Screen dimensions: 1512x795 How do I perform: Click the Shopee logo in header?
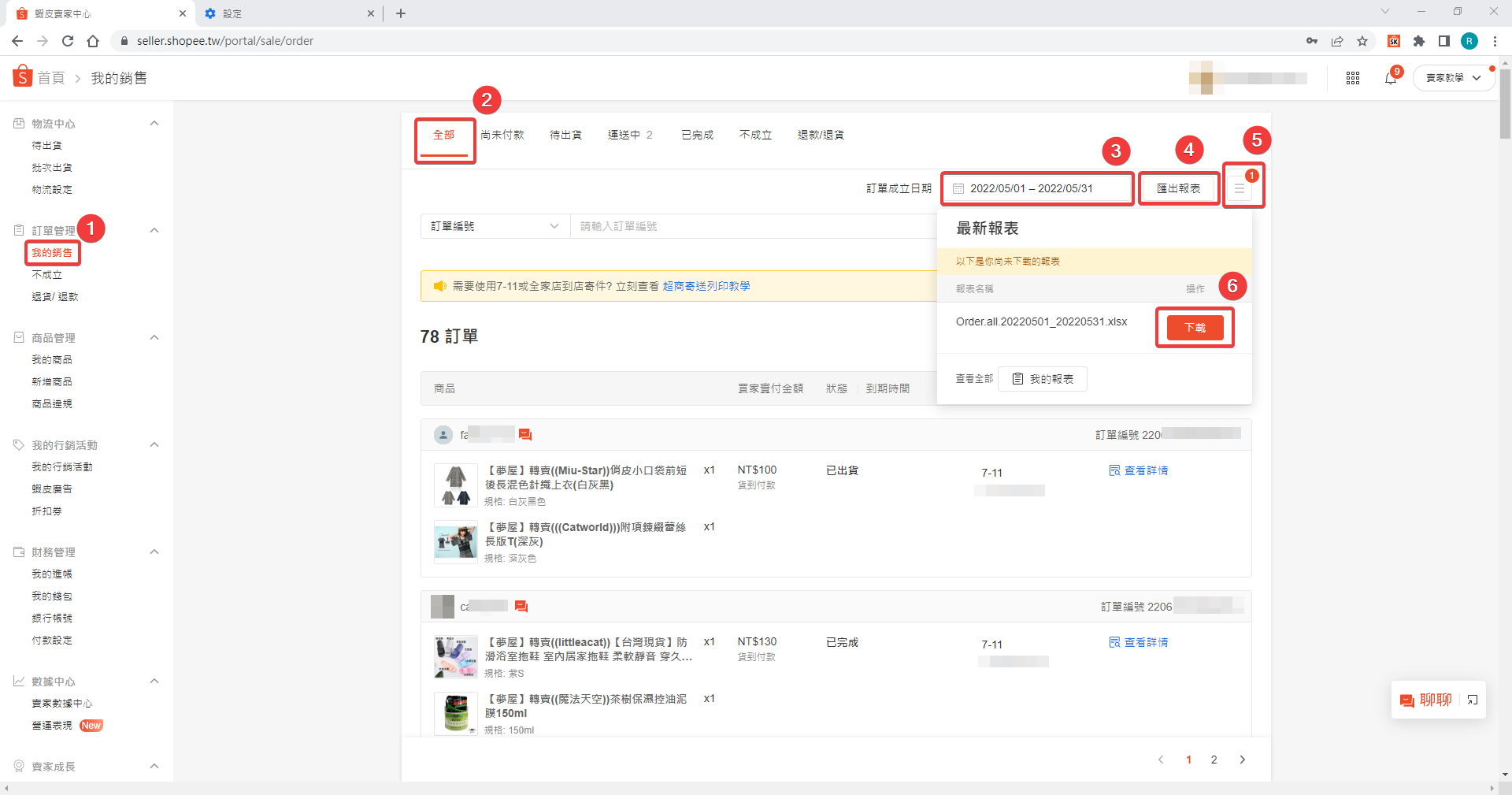point(22,77)
